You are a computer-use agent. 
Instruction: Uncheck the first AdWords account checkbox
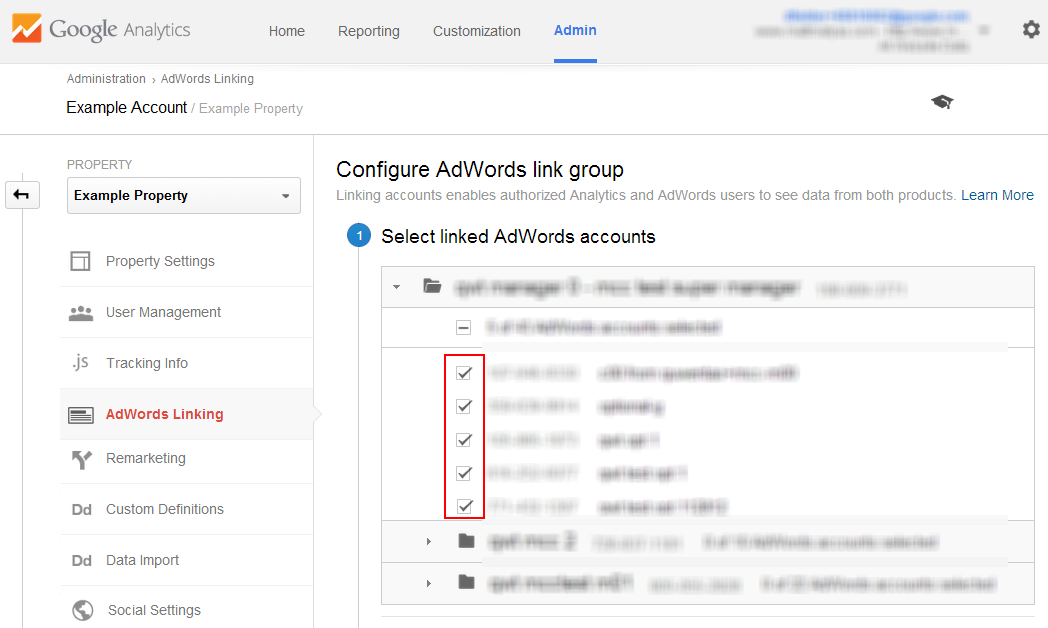pyautogui.click(x=464, y=372)
